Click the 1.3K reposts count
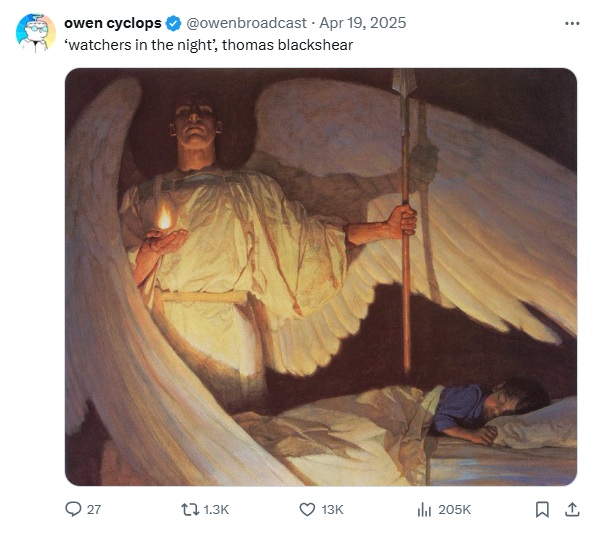 pos(216,509)
